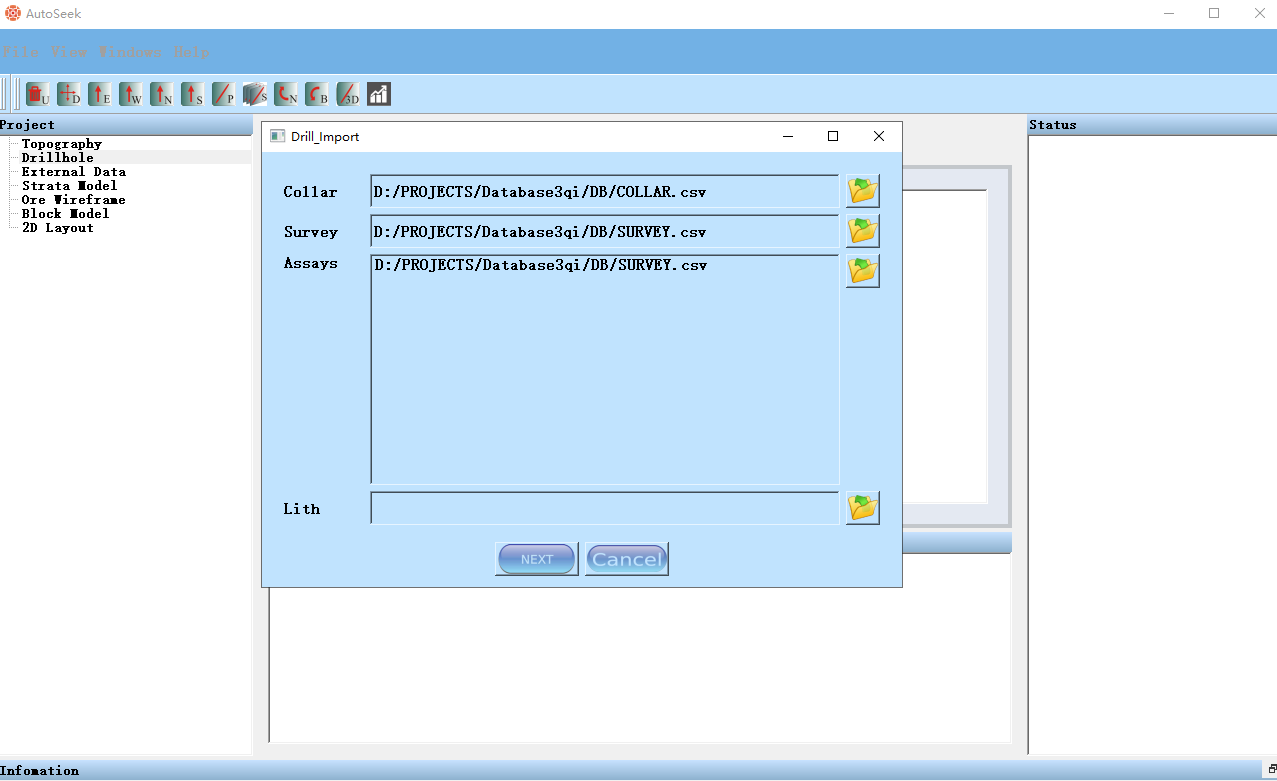Click the Survey file path field
Image resolution: width=1277 pixels, height=781 pixels.
click(604, 232)
